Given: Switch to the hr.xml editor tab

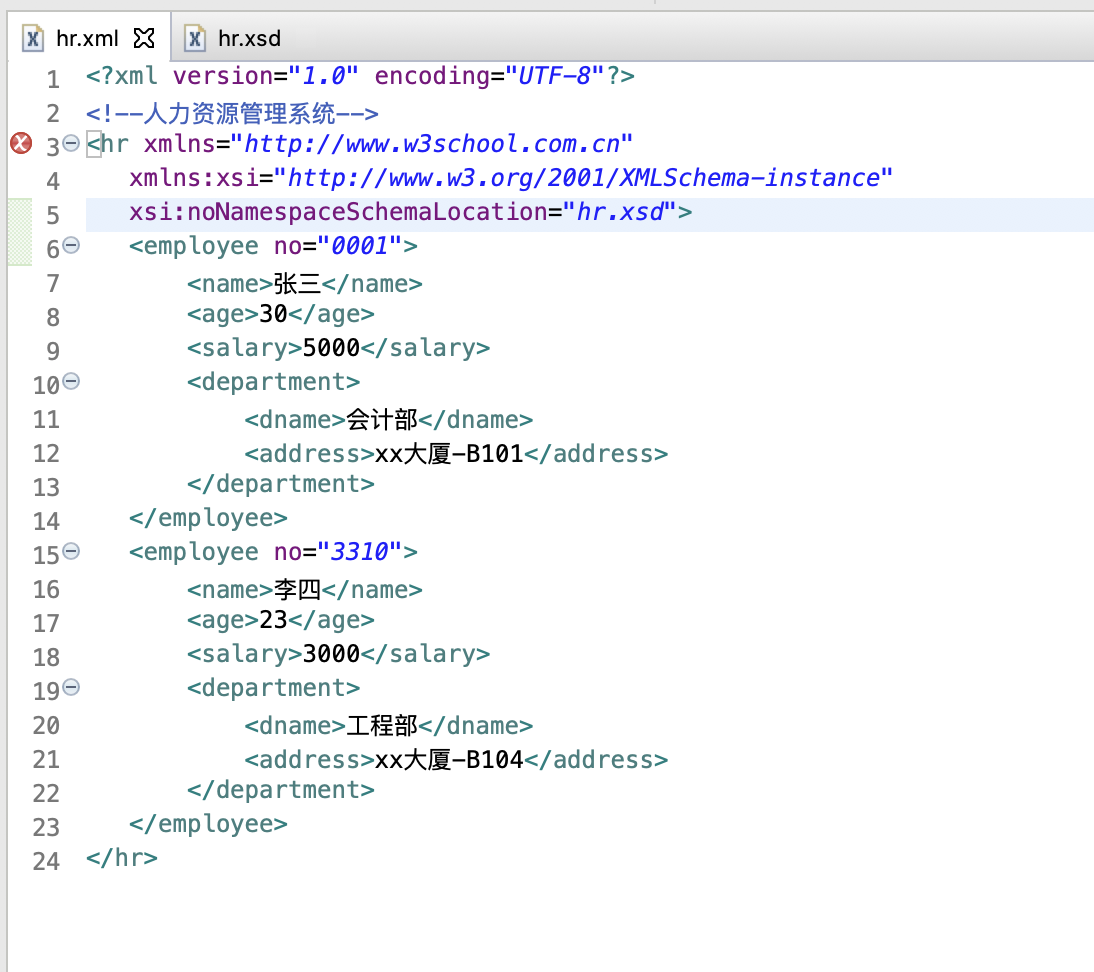Looking at the screenshot, I should [x=87, y=38].
